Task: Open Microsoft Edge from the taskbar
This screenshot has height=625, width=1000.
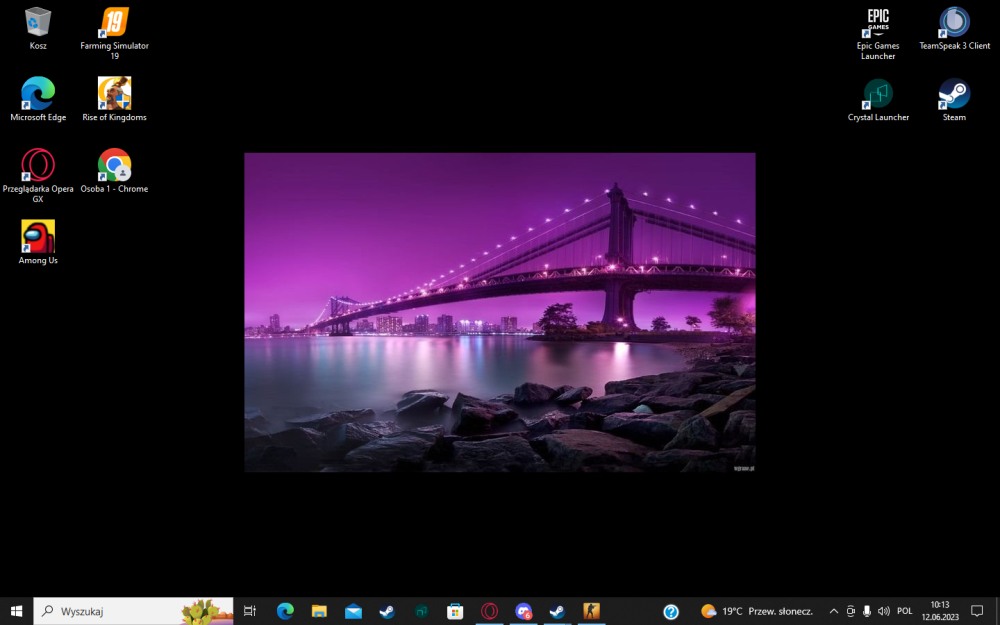Action: 285,611
